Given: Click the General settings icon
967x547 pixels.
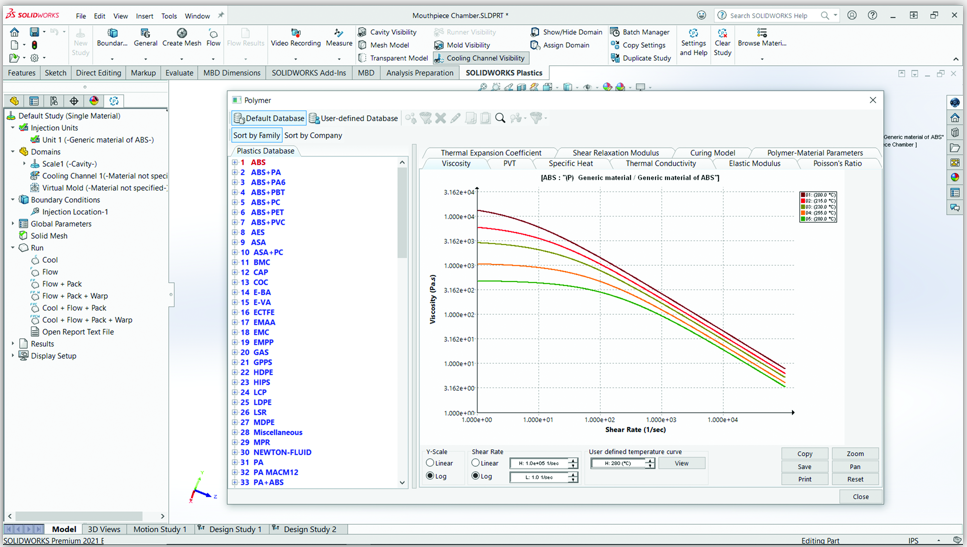Looking at the screenshot, I should coord(146,38).
